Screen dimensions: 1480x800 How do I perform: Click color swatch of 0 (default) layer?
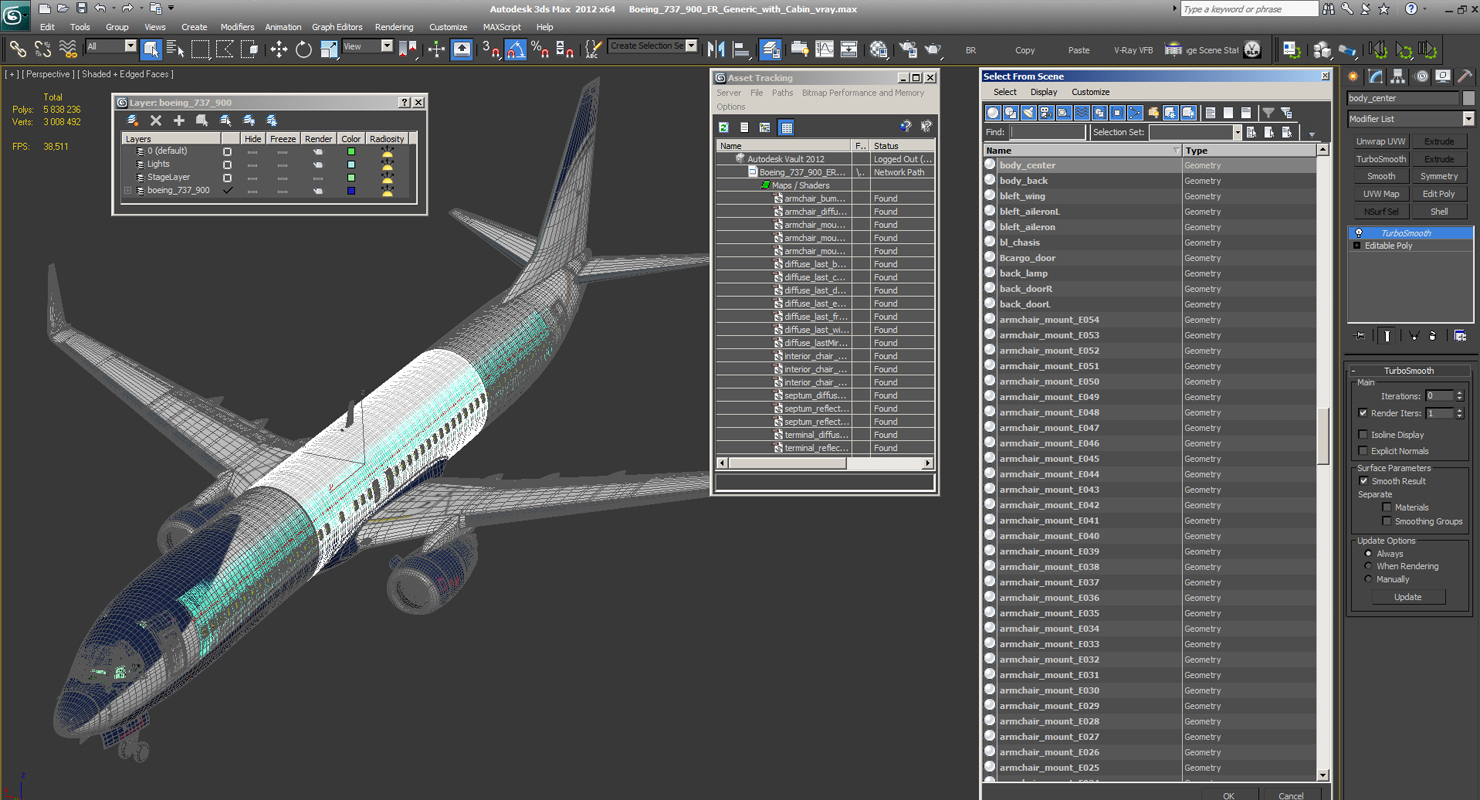point(351,151)
